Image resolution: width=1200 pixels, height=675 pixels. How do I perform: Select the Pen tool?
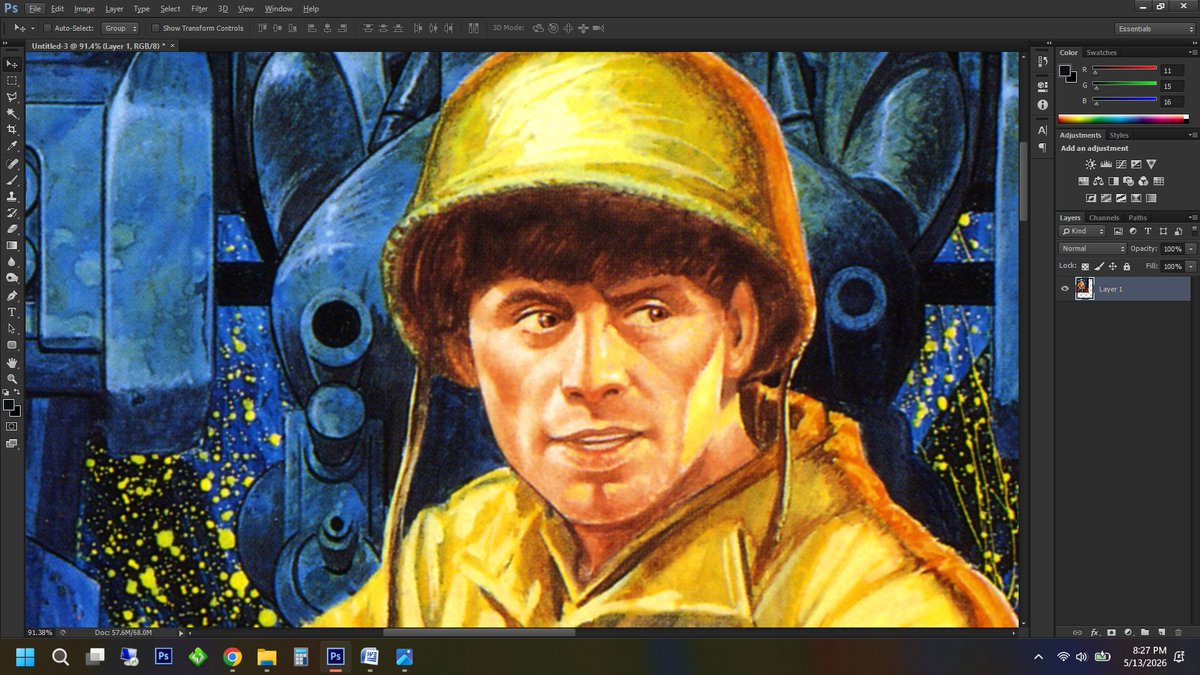(x=12, y=296)
